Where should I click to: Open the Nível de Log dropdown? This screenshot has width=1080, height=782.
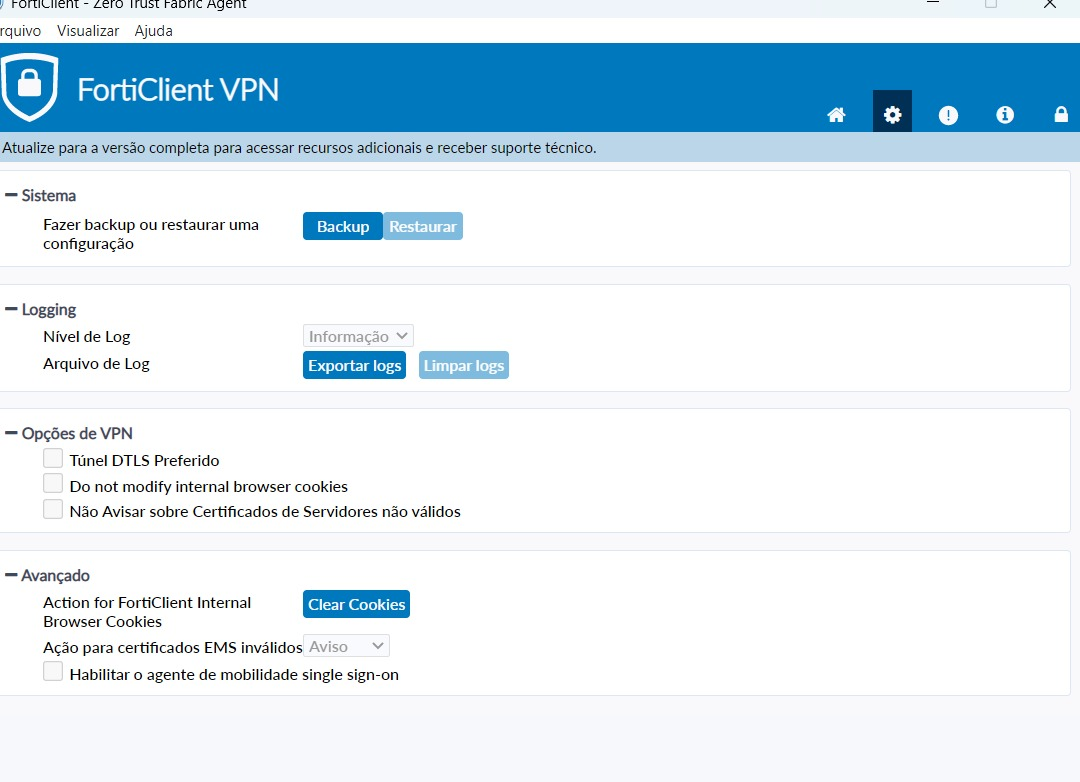(358, 336)
